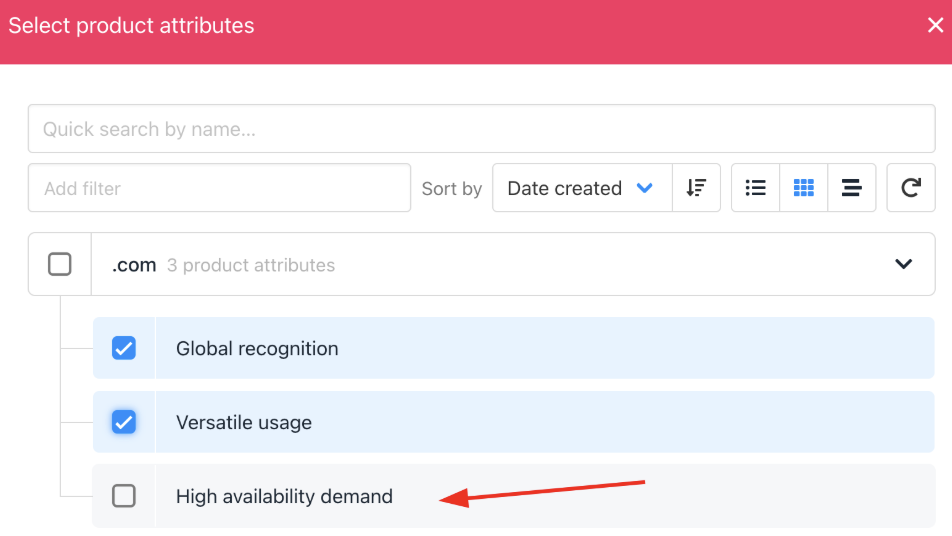Focus the Quick search by name field
The width and height of the screenshot is (952, 536).
[x=481, y=129]
